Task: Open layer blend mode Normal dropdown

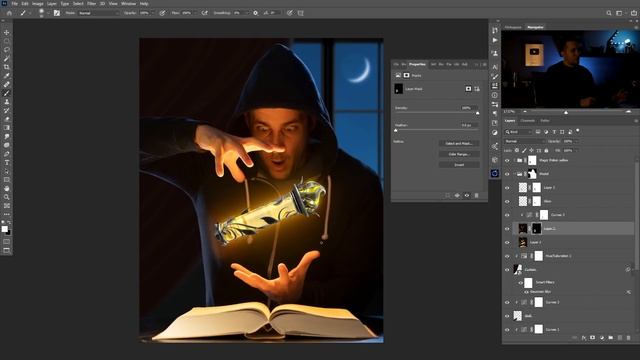Action: click(524, 141)
